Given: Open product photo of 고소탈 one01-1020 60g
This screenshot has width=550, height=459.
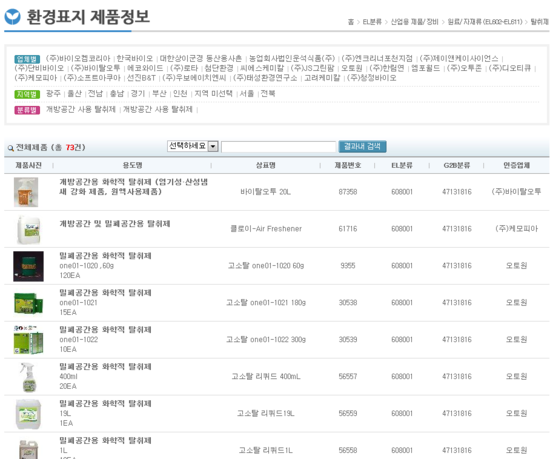Looking at the screenshot, I should [x=28, y=266].
